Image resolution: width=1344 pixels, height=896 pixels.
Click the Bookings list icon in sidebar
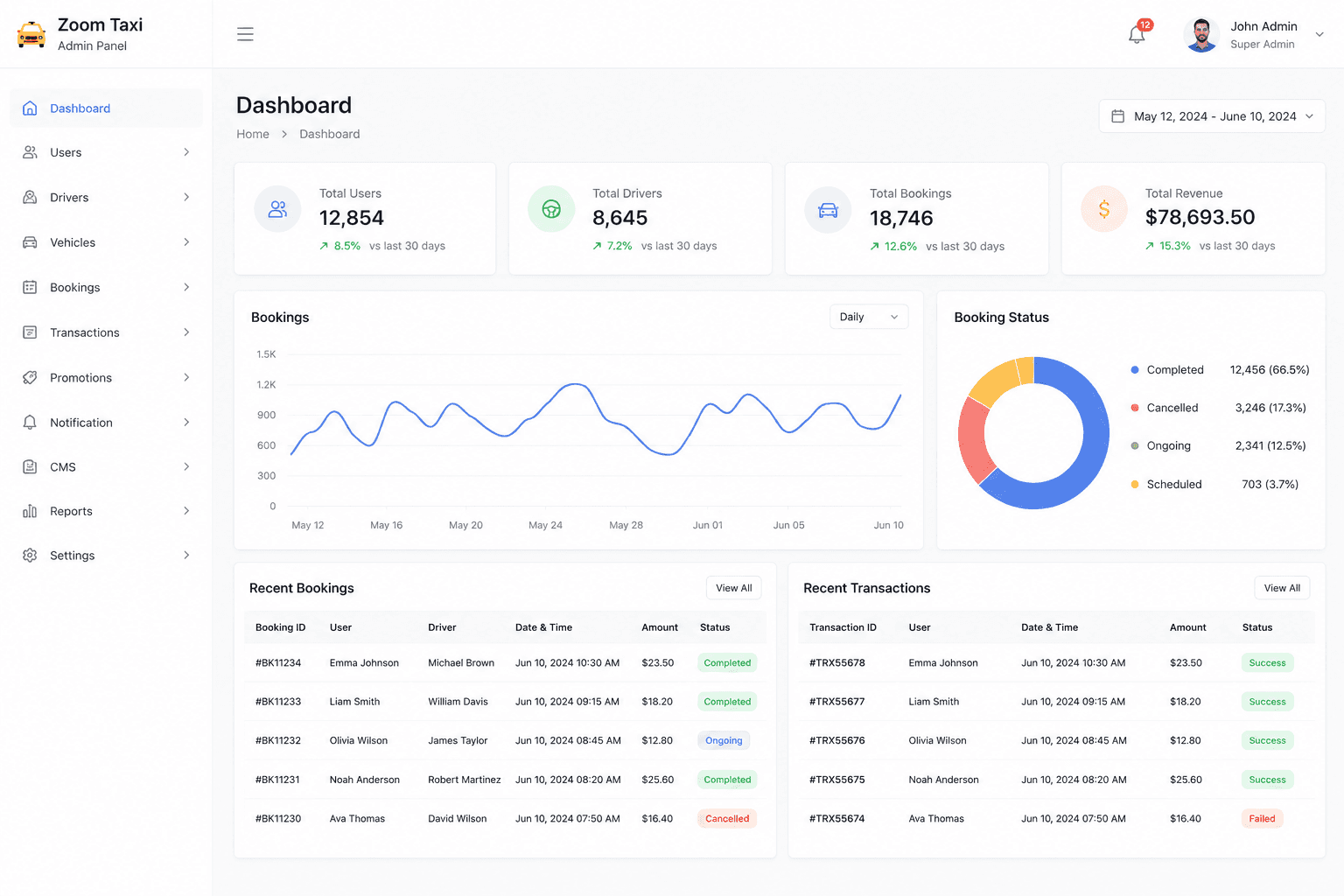30,287
